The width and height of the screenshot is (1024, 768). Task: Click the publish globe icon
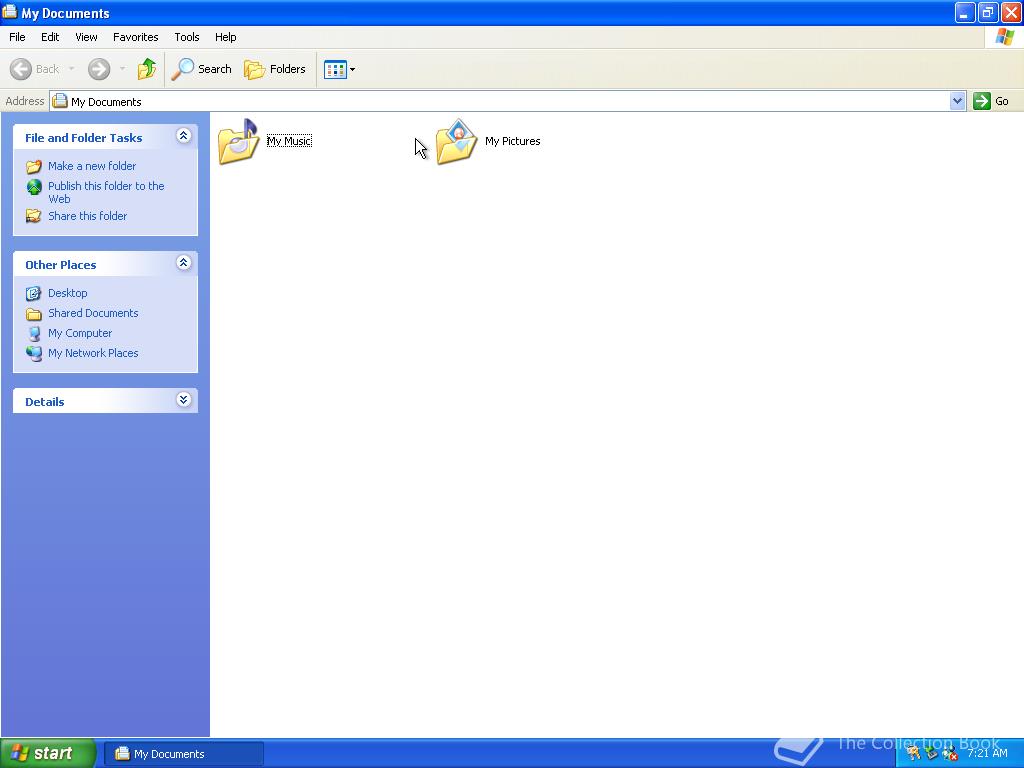click(34, 187)
